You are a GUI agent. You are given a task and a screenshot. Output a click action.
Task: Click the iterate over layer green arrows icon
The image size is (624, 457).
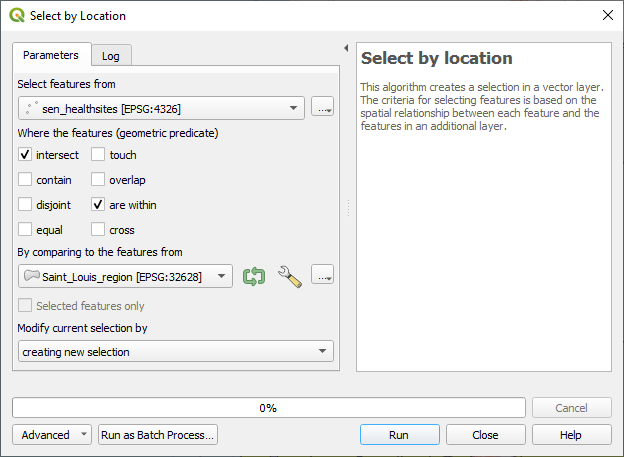click(x=254, y=276)
